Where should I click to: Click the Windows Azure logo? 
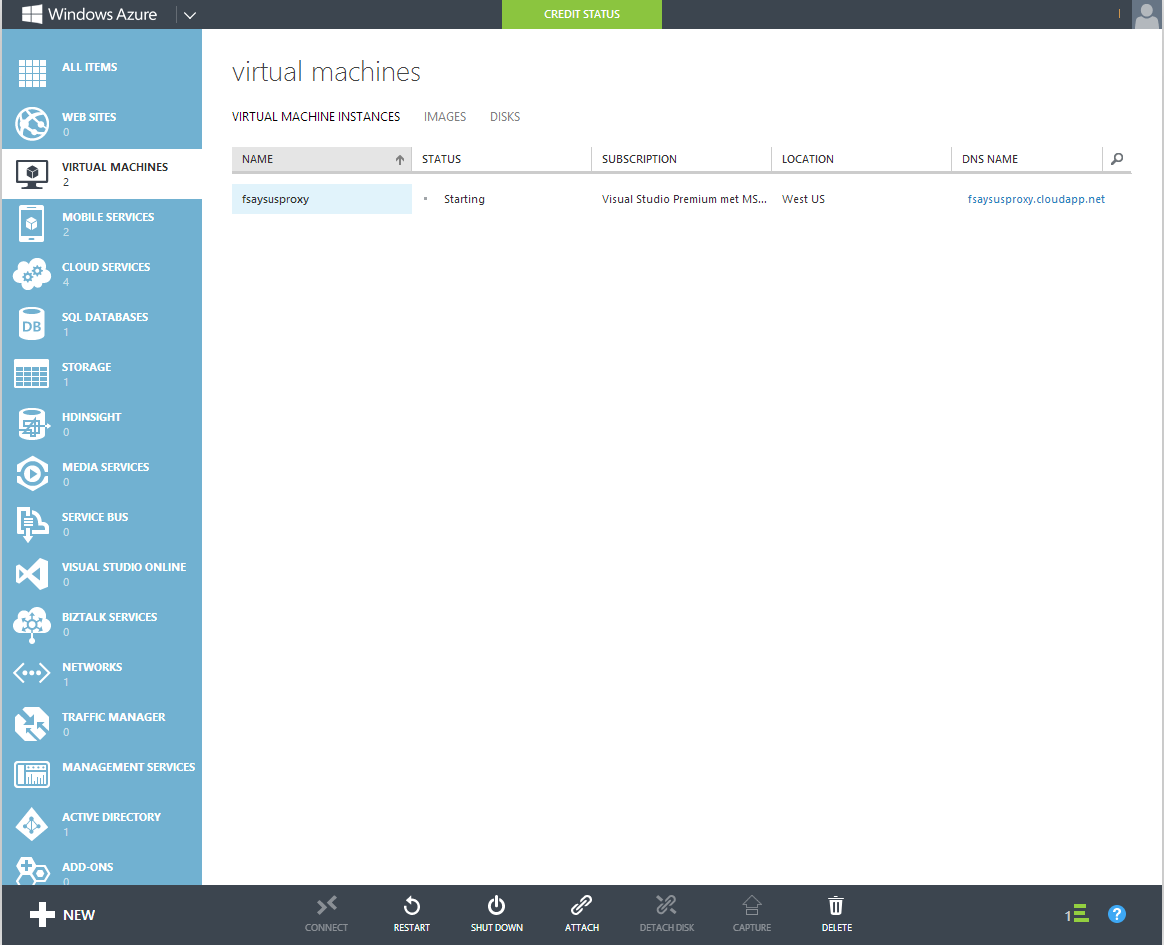point(90,14)
